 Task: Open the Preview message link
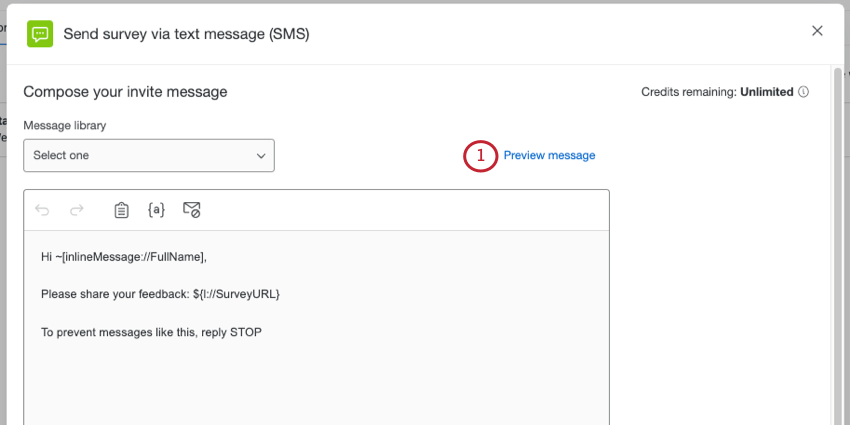click(x=549, y=156)
